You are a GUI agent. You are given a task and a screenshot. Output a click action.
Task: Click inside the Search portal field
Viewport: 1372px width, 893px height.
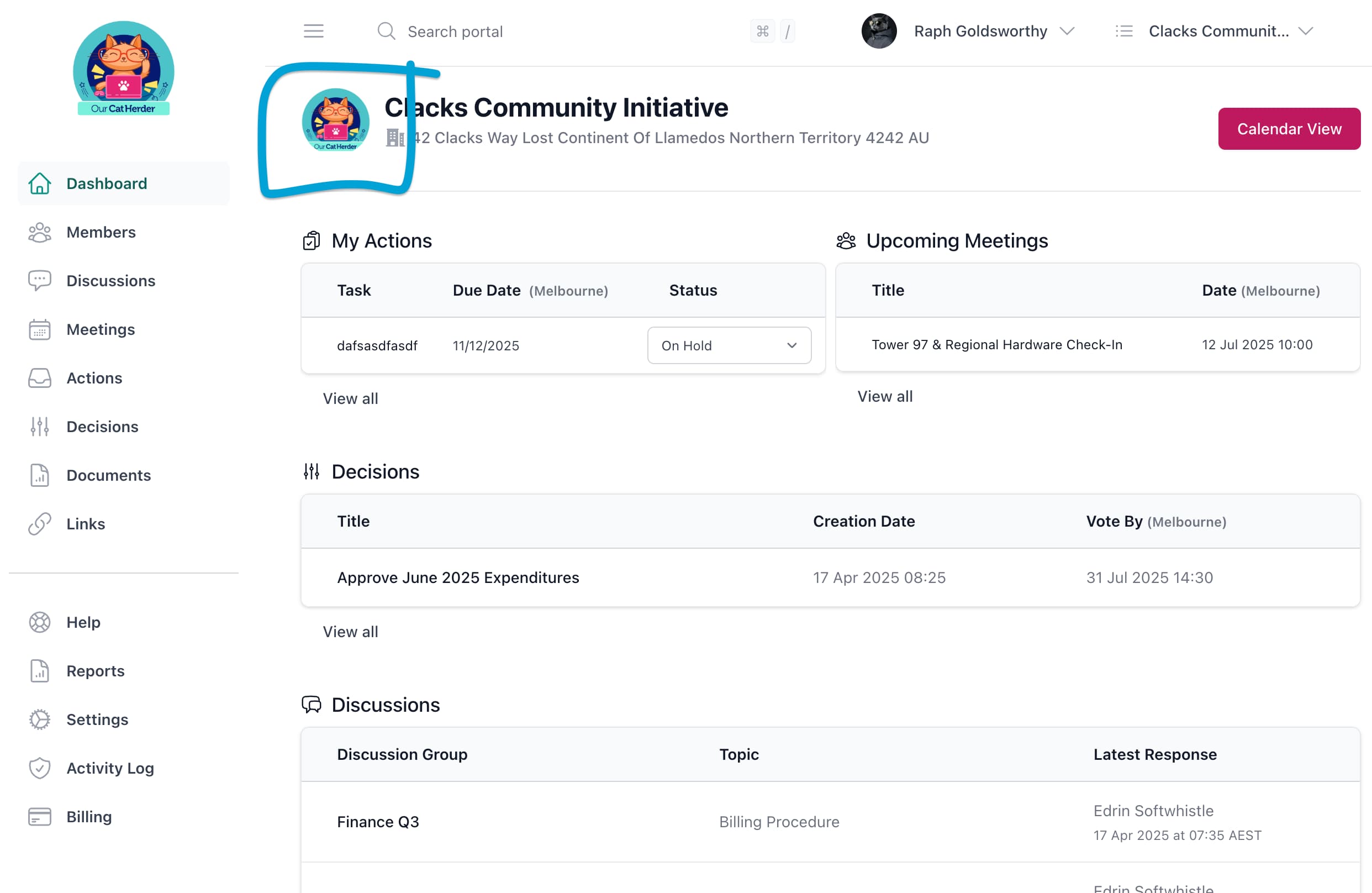(x=456, y=31)
